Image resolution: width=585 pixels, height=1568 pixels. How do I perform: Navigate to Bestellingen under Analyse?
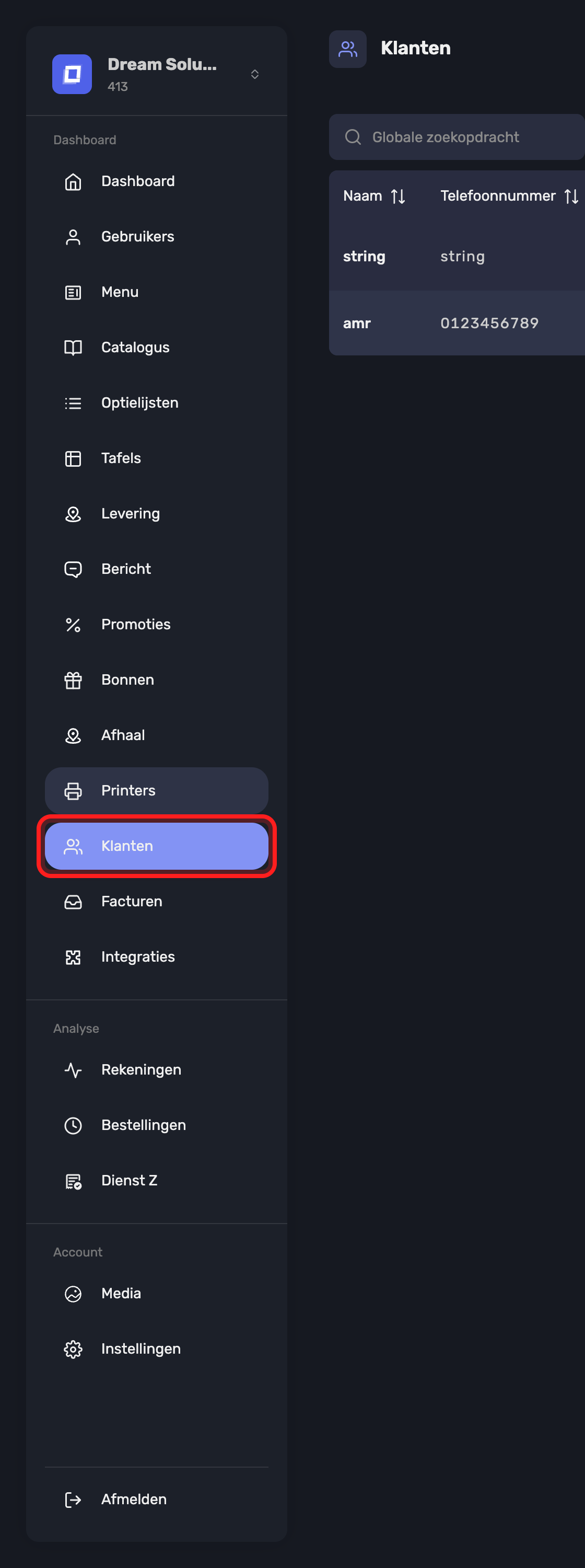coord(157,1125)
